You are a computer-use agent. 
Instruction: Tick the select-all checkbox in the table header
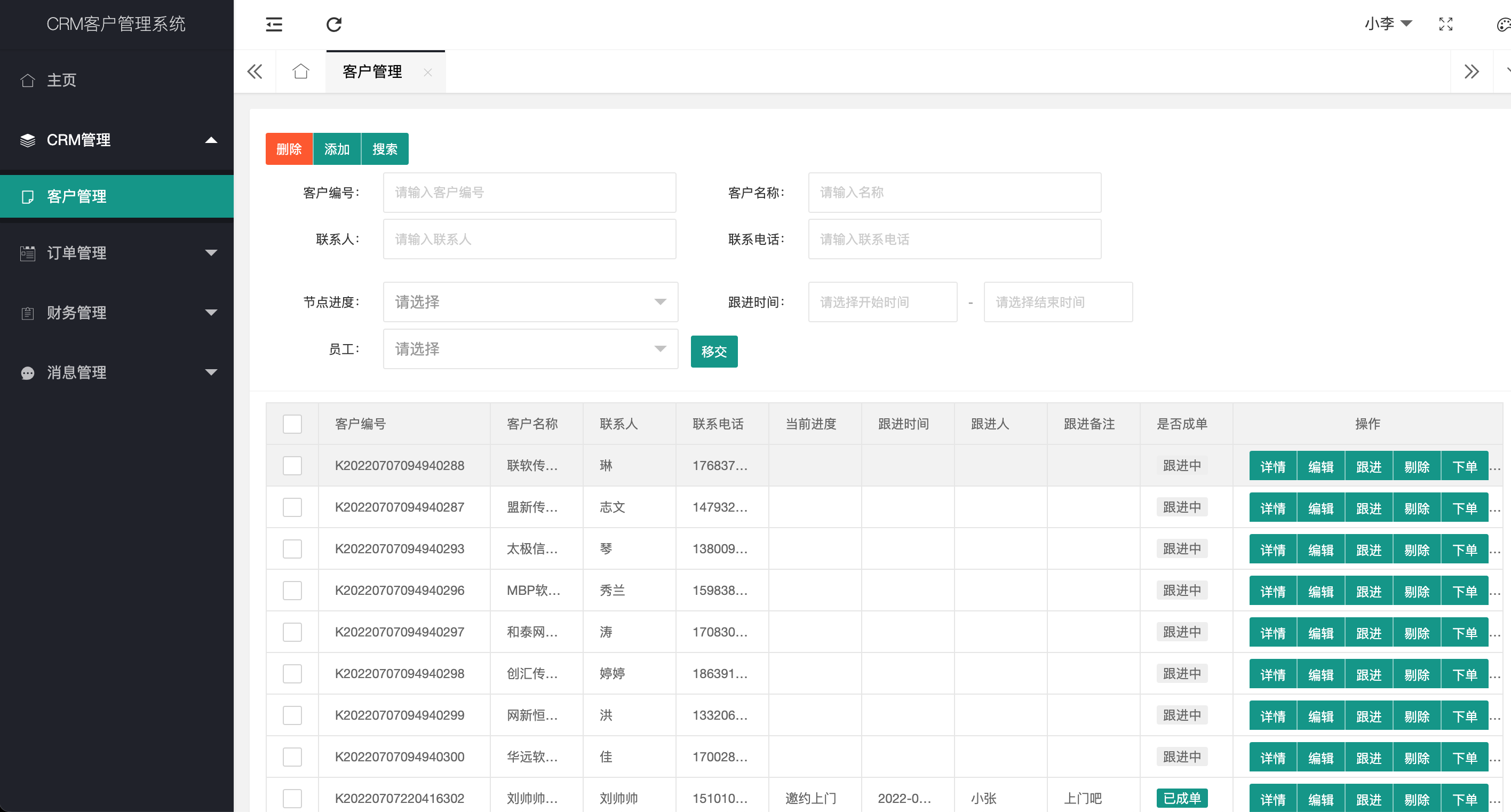click(x=292, y=424)
